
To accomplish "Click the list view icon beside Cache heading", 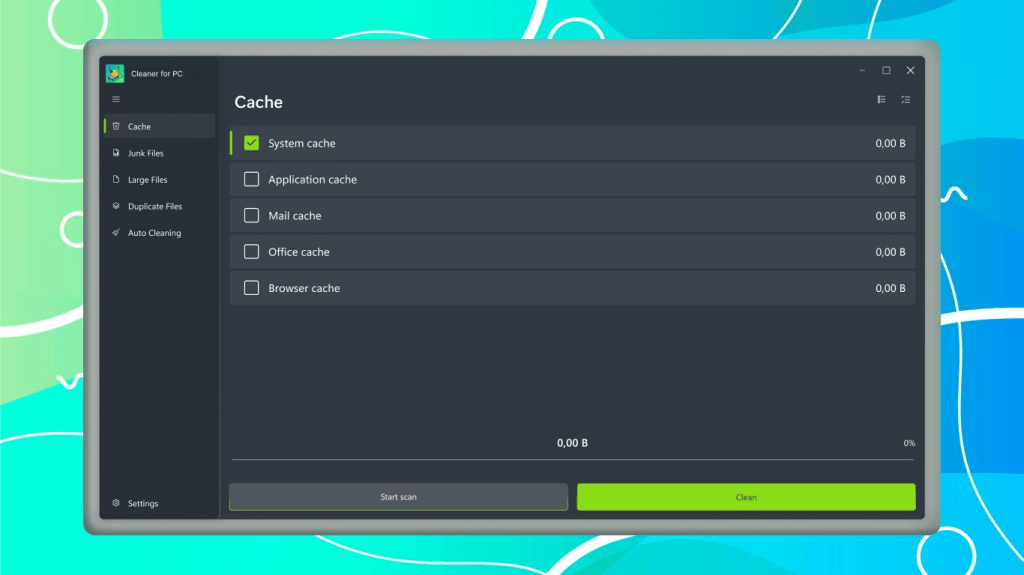I will tap(881, 100).
